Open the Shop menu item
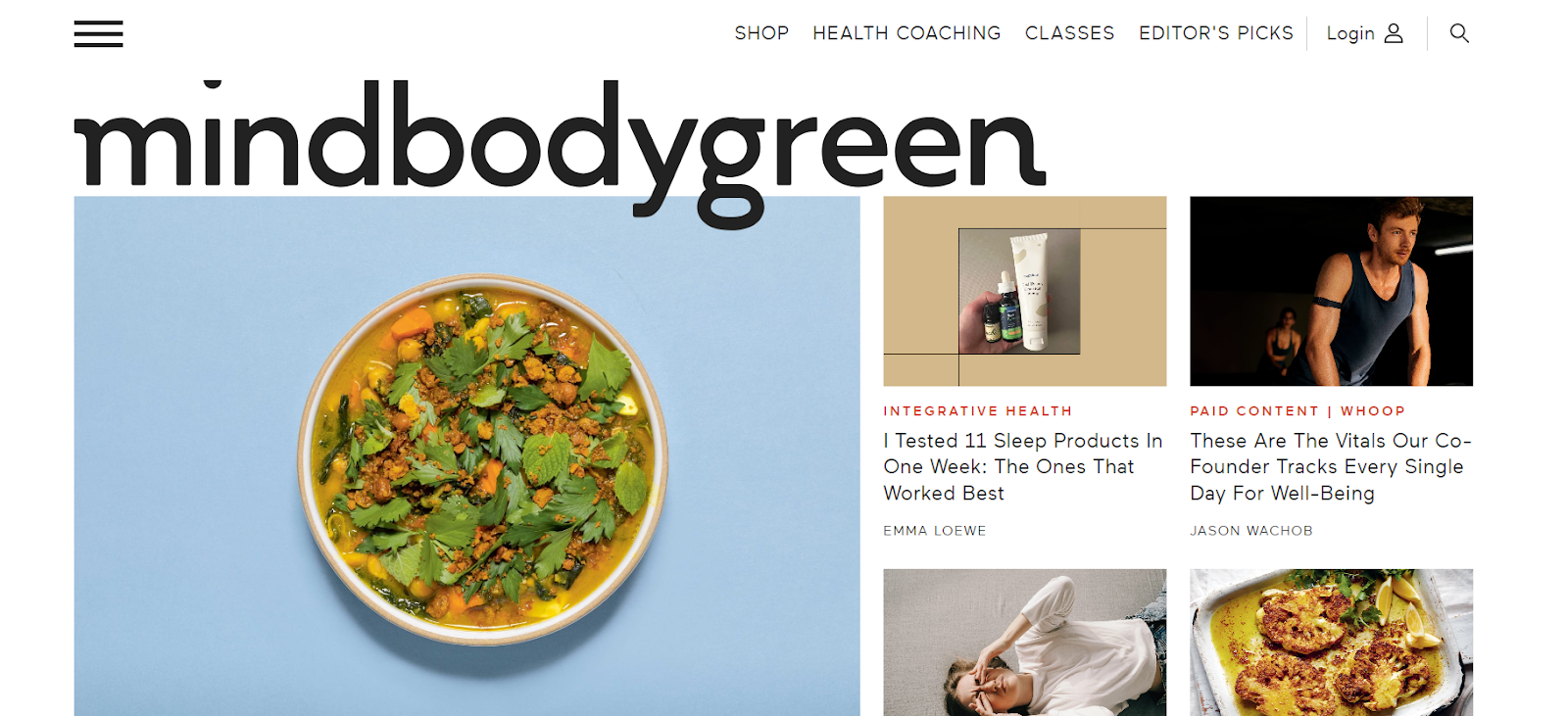Screen dimensions: 1568x716 point(761,33)
